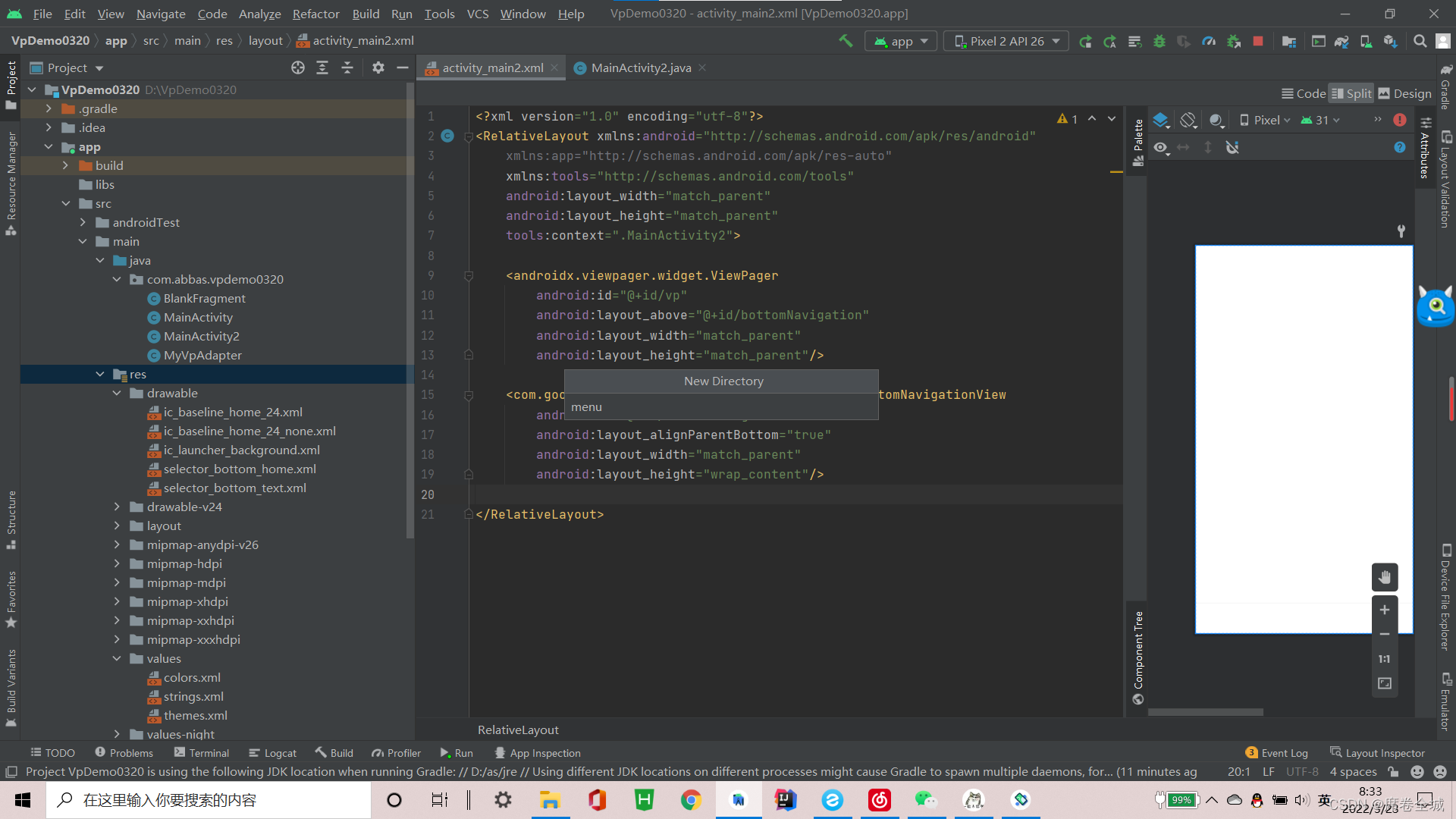The width and height of the screenshot is (1456, 819).
Task: Click the Search Everywhere magnifier icon
Action: (1420, 41)
